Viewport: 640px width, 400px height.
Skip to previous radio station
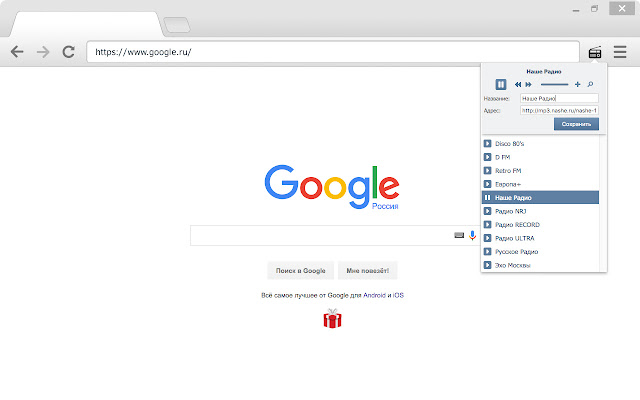click(x=518, y=84)
